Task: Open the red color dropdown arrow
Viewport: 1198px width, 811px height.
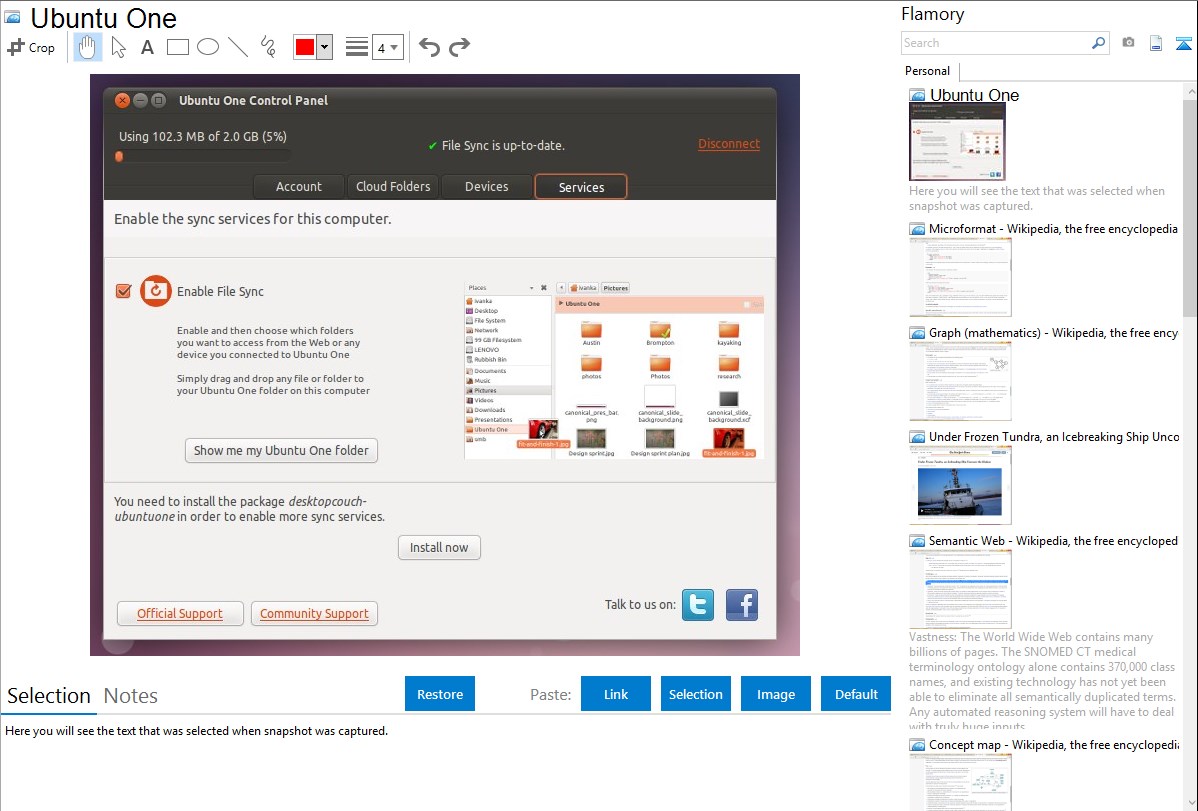Action: coord(324,47)
